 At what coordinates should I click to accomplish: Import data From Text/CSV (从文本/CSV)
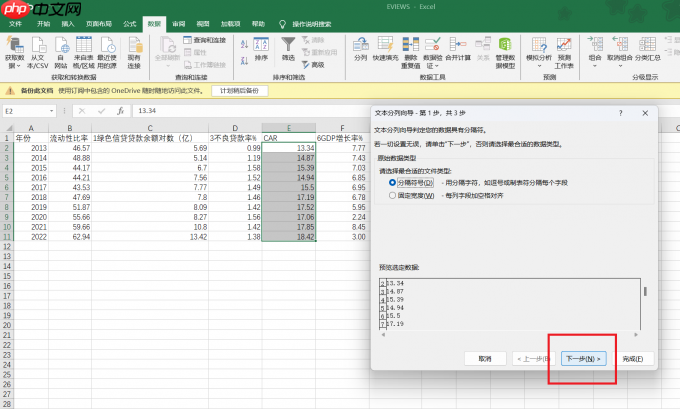(38, 53)
